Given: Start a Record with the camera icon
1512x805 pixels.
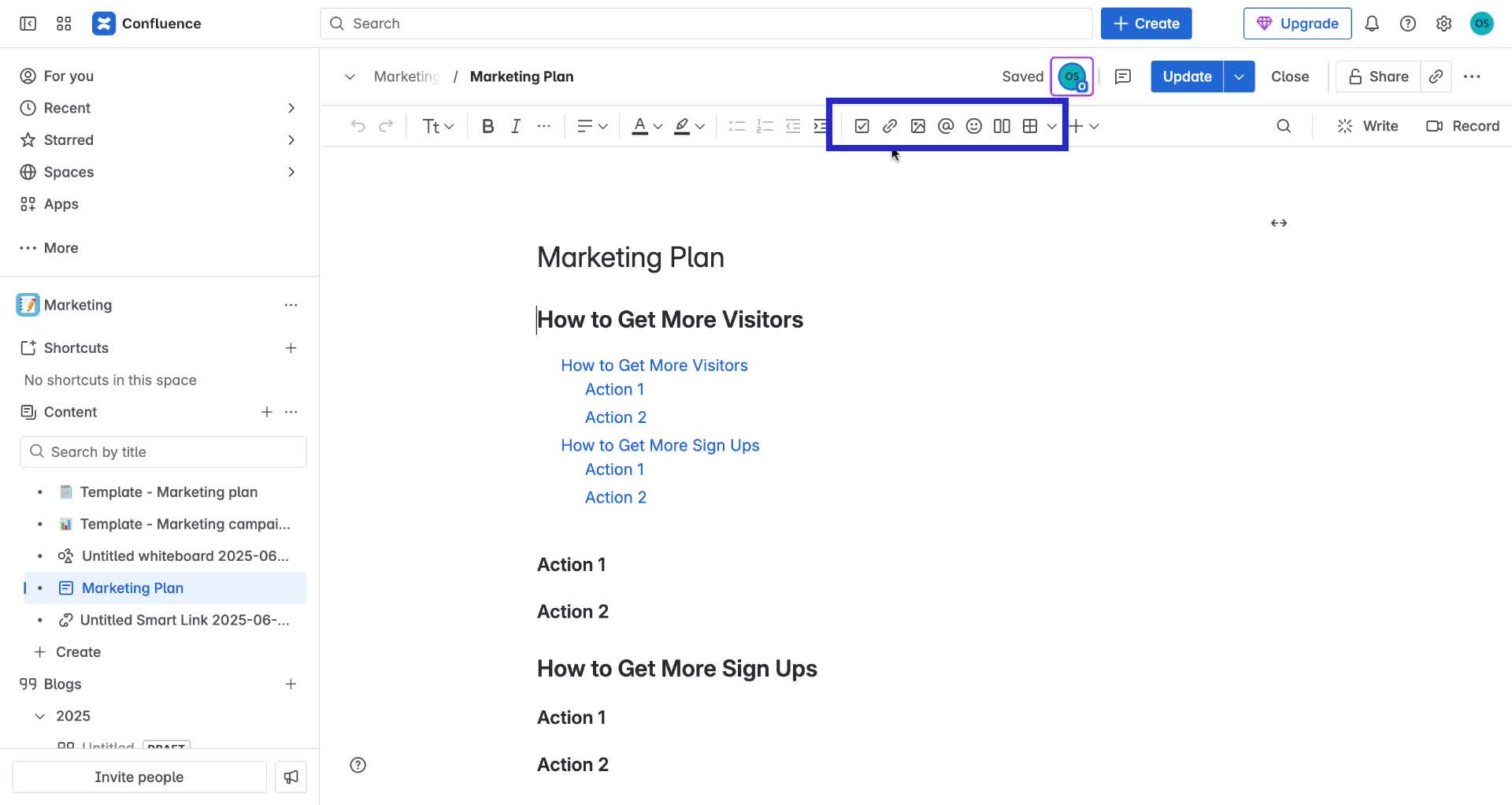Looking at the screenshot, I should (1462, 125).
